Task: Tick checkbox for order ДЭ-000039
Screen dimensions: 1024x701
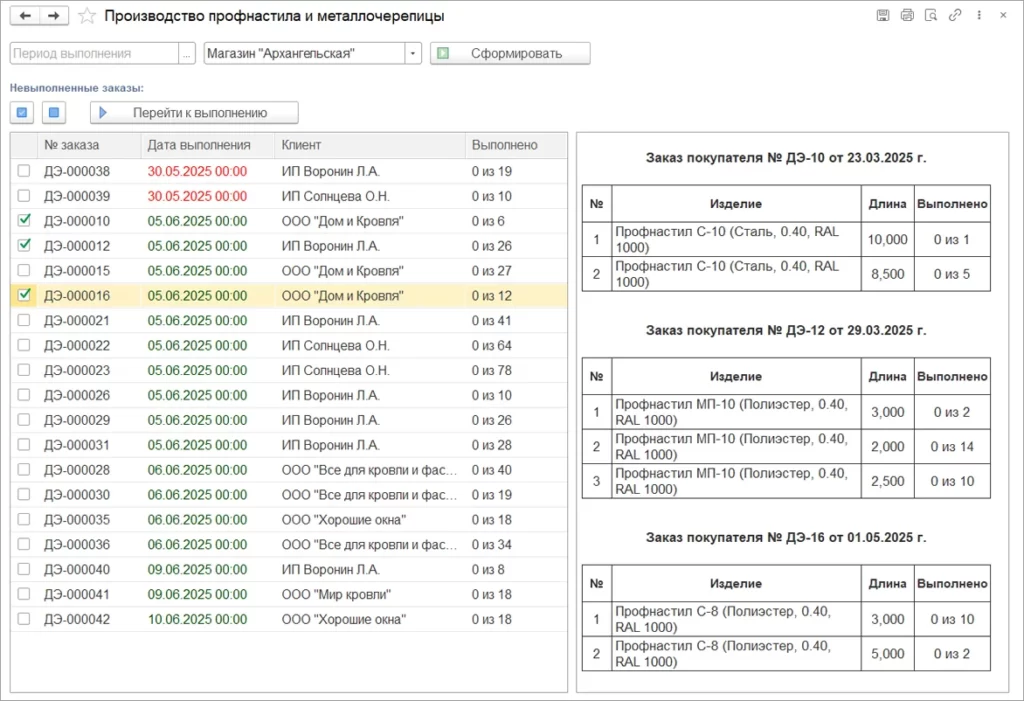Action: [24, 196]
